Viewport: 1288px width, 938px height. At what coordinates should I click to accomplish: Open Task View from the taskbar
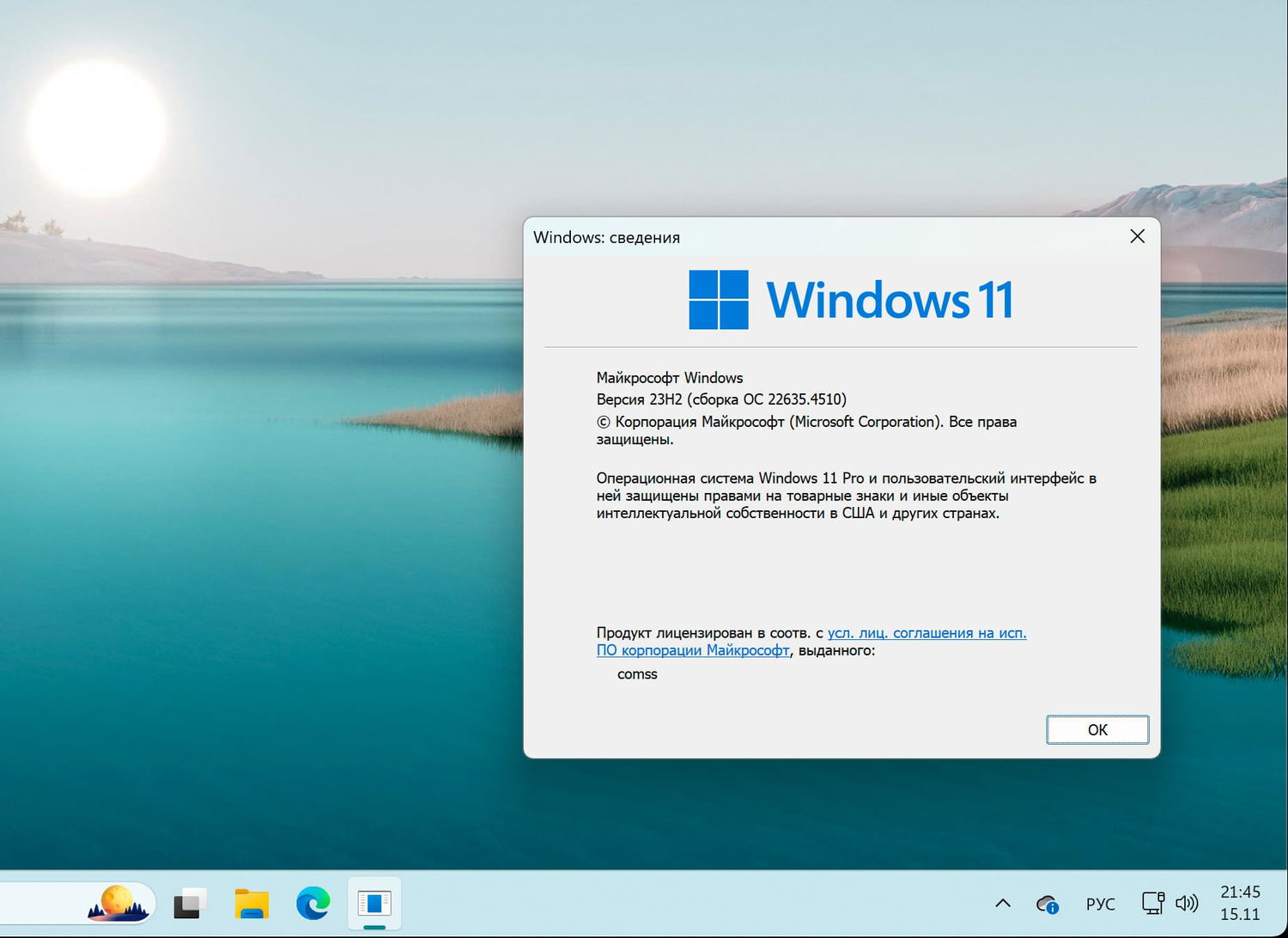pyautogui.click(x=188, y=903)
